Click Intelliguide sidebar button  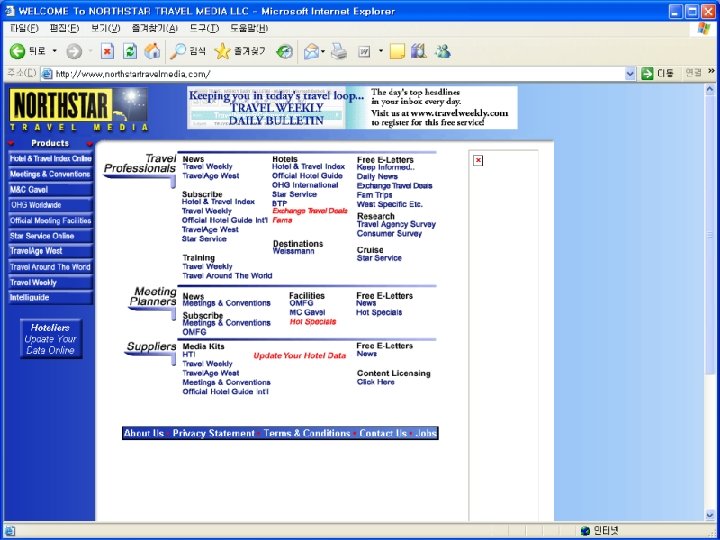[x=51, y=298]
